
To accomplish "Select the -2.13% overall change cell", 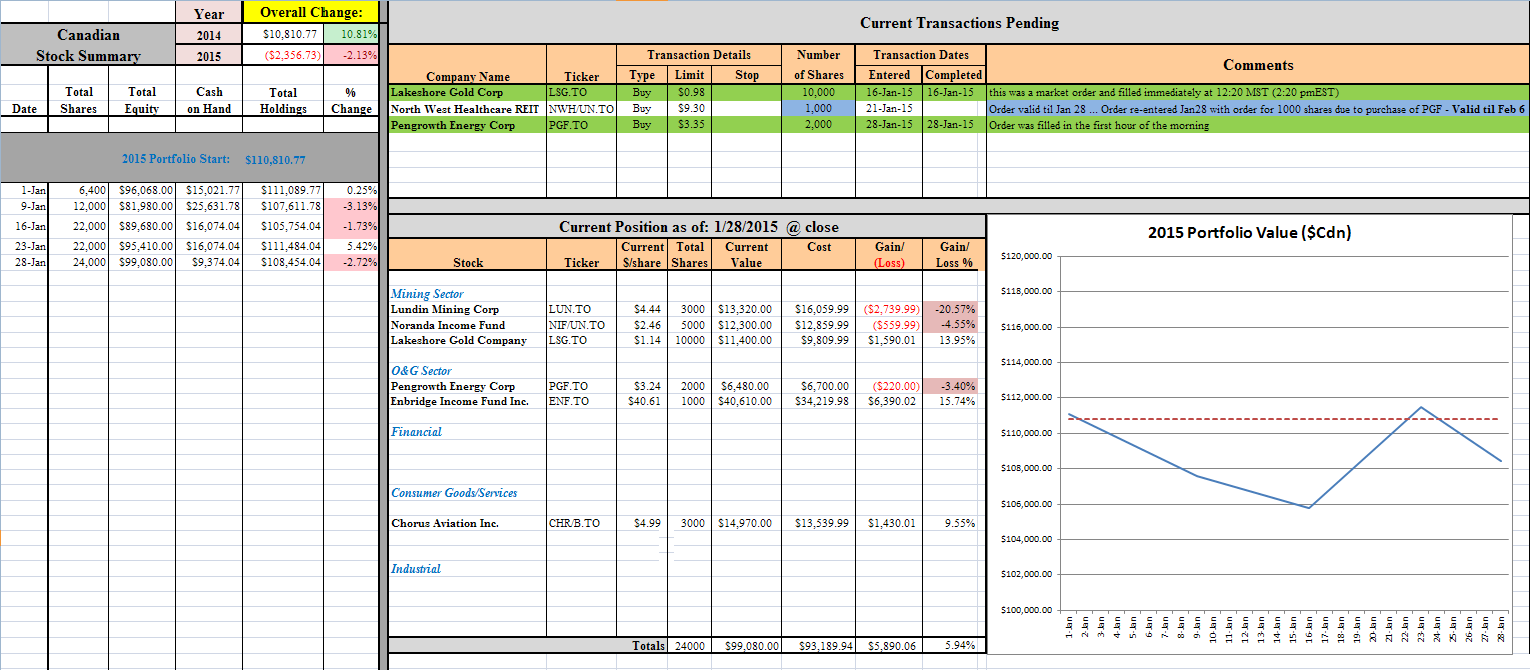I will click(x=352, y=55).
